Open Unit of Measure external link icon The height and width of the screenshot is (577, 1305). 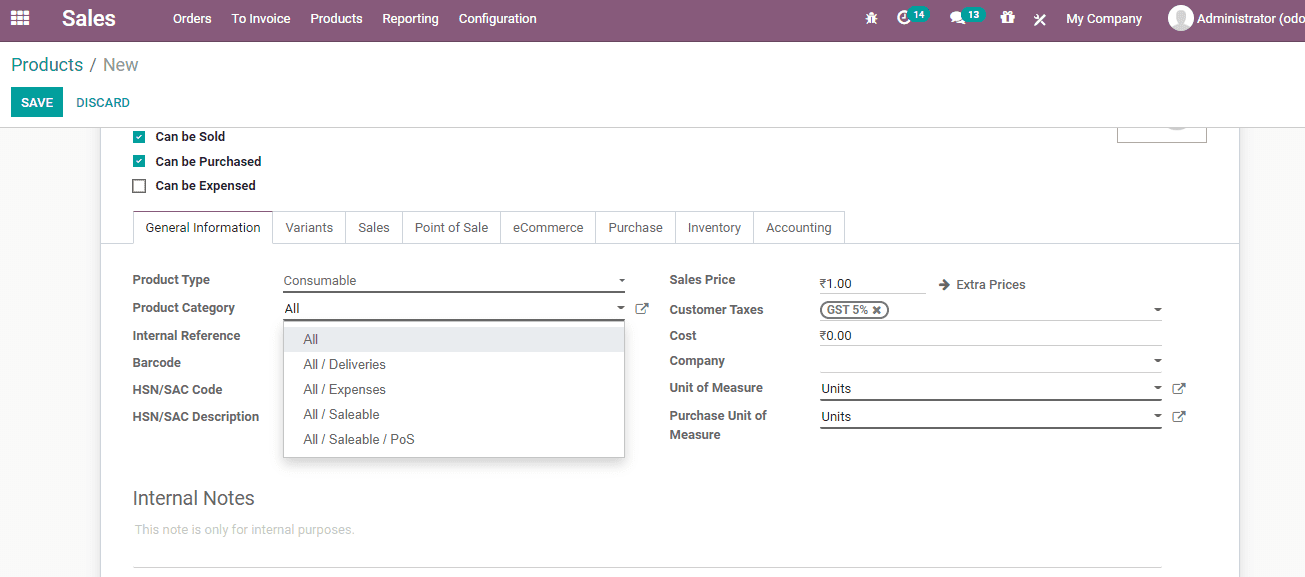(1179, 387)
